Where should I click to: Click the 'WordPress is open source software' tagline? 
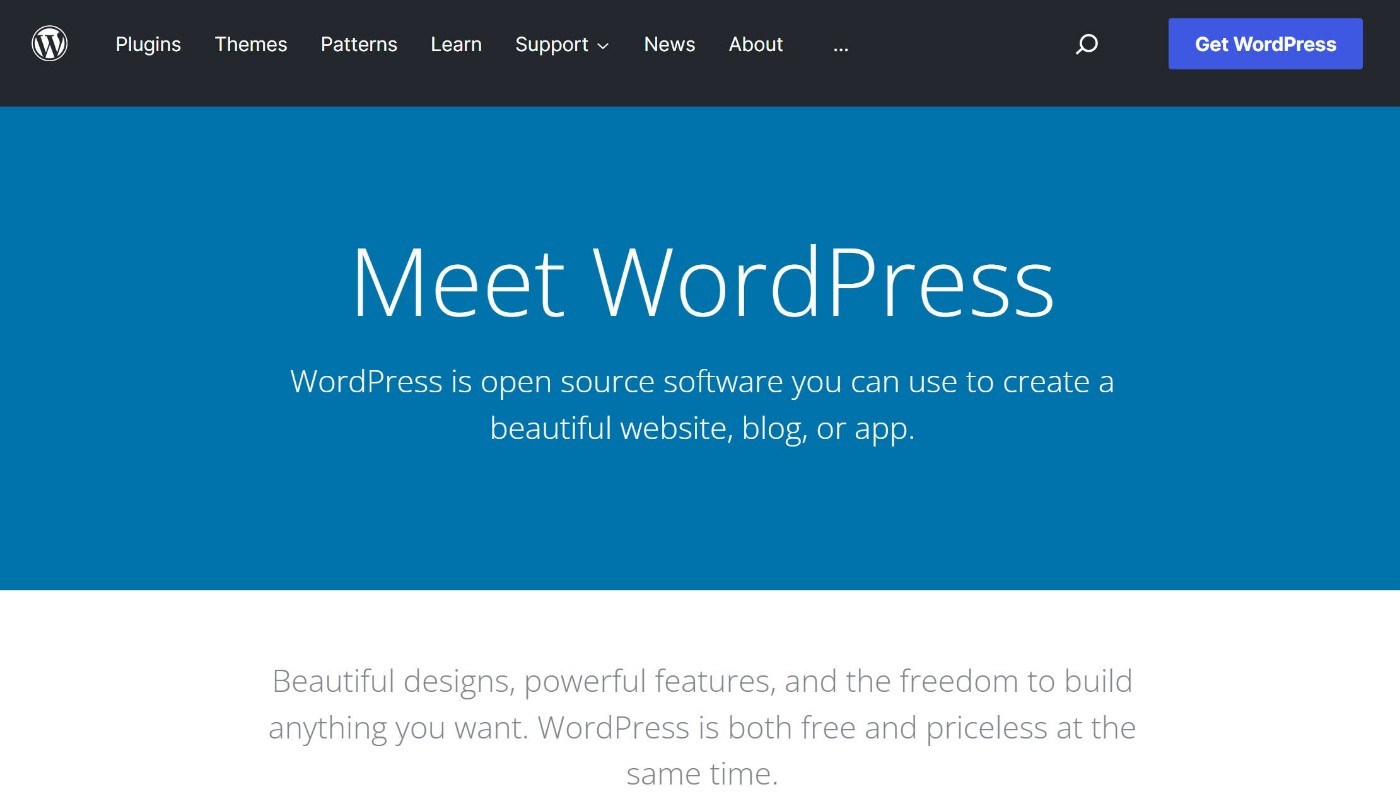coord(702,404)
